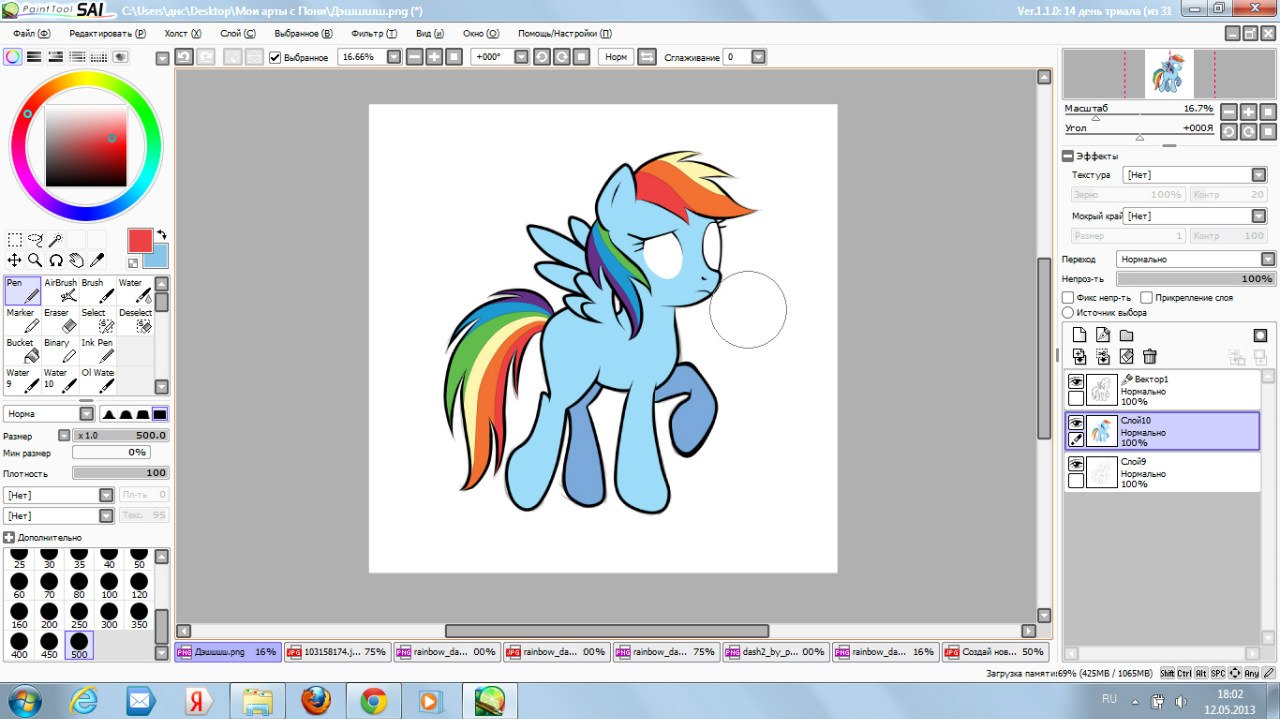1280x719 pixels.
Task: Hide the Вектор1 layer
Action: coord(1076,382)
